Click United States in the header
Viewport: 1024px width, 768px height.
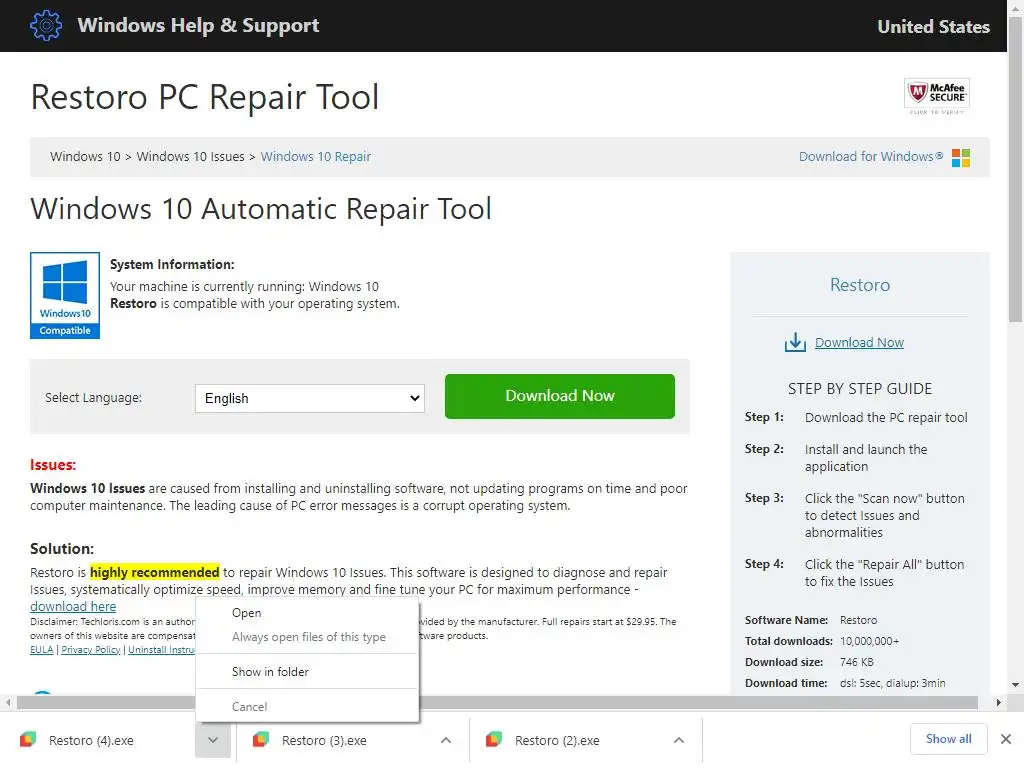click(933, 27)
